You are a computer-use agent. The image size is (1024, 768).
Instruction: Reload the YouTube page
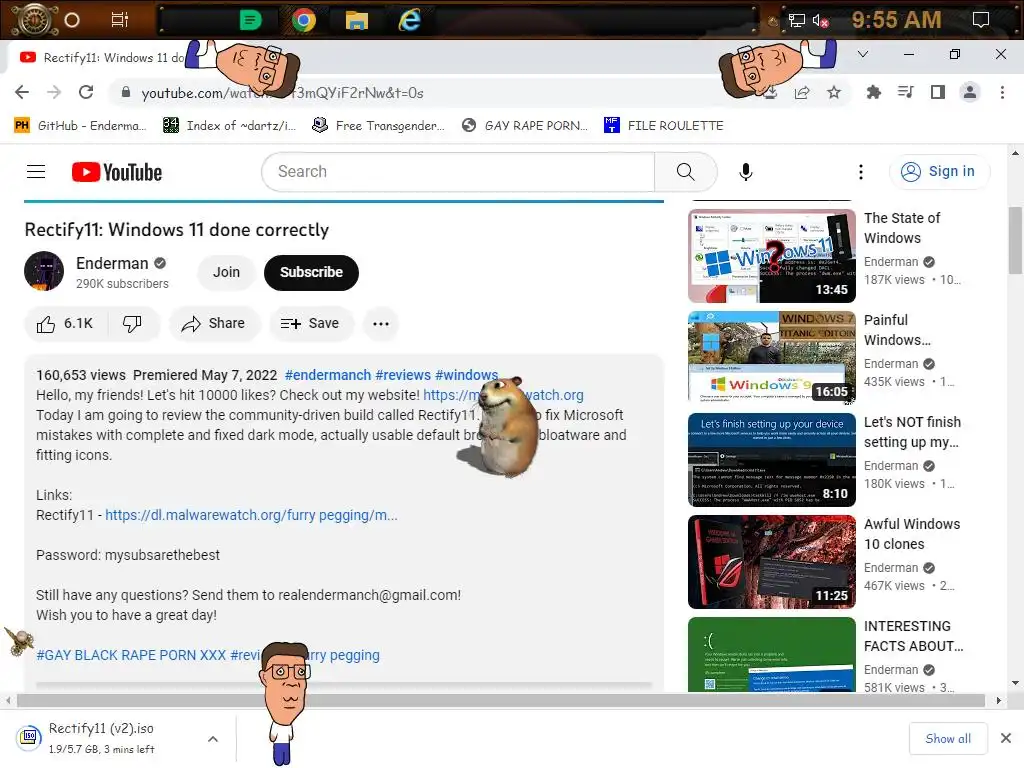(86, 92)
